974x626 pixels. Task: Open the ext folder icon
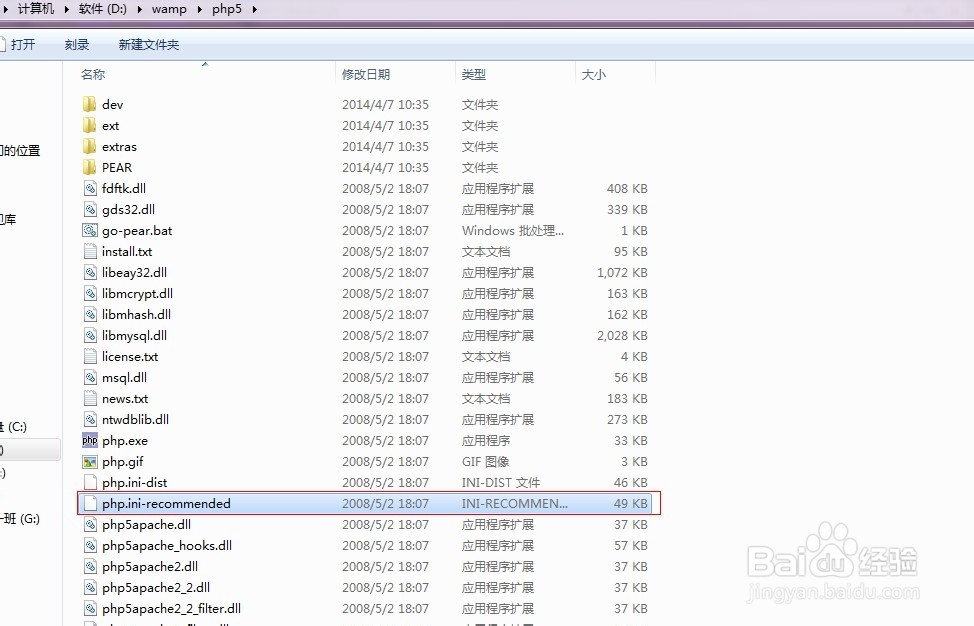point(89,125)
